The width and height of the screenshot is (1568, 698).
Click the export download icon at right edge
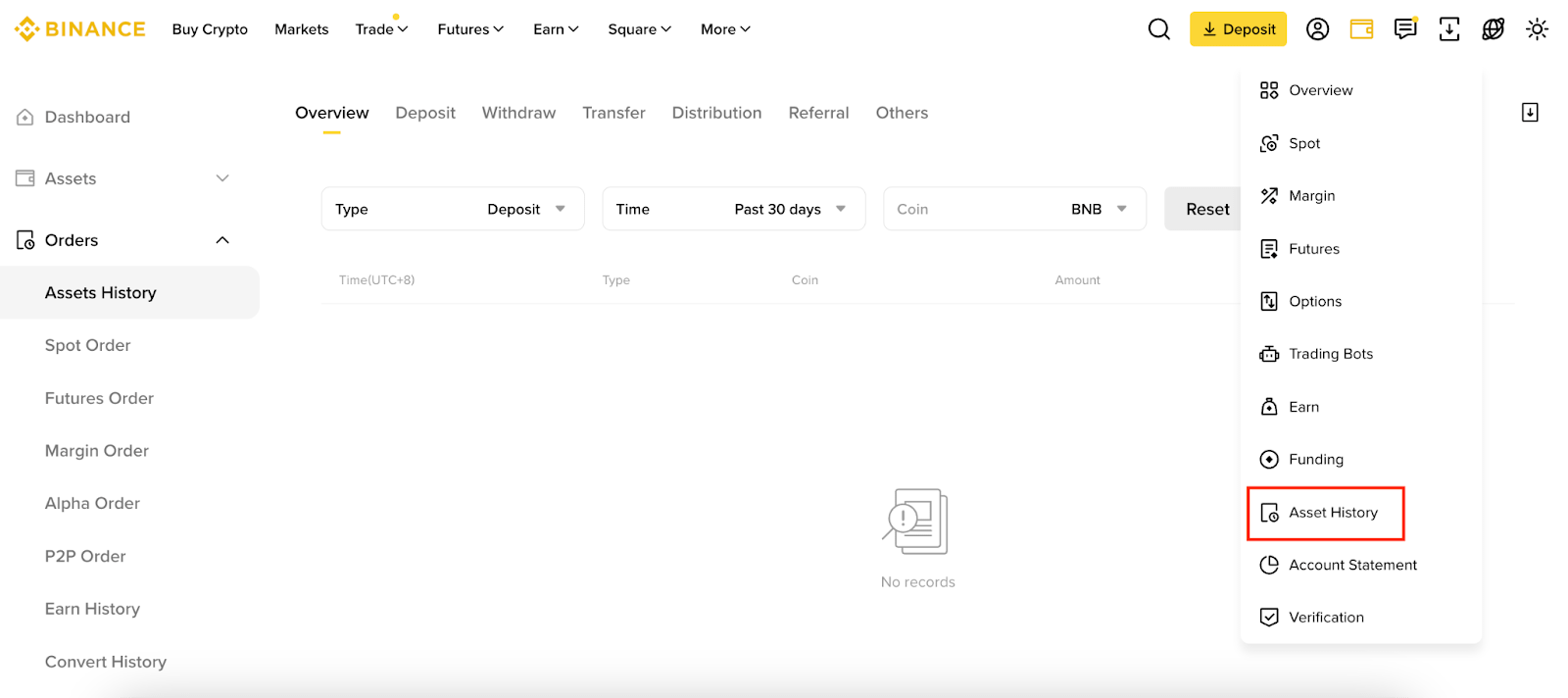(x=1530, y=113)
